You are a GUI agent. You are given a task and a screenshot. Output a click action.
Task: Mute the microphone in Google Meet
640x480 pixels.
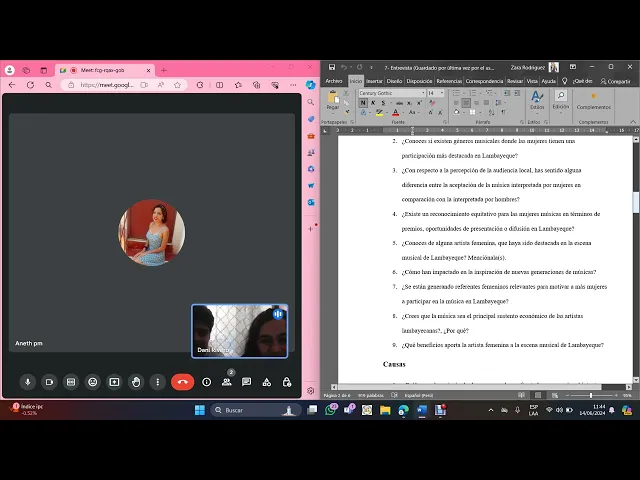click(x=28, y=382)
